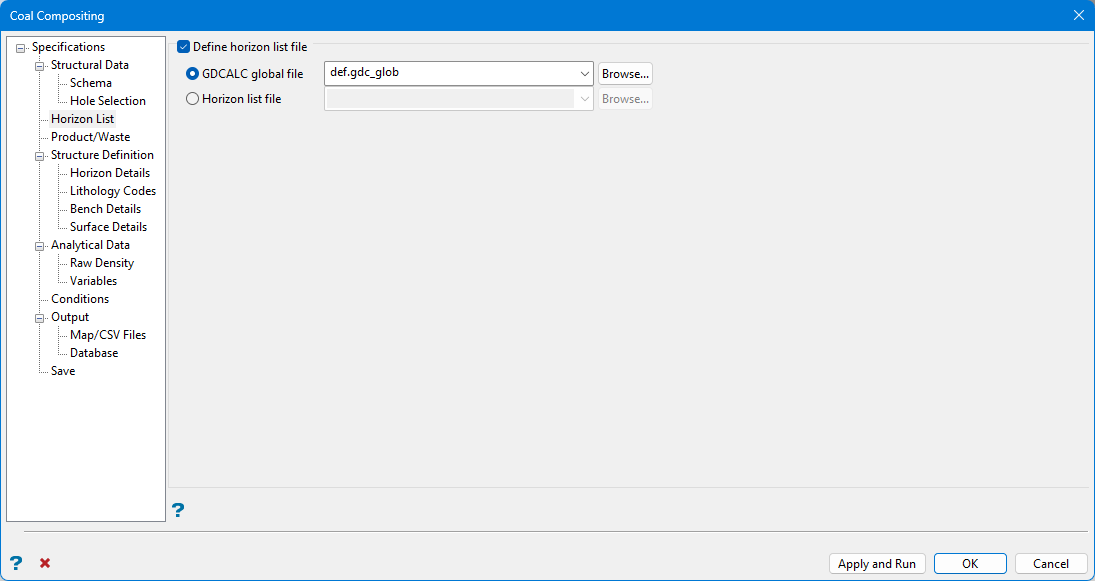Open Bench Details page
Image resolution: width=1095 pixels, height=581 pixels.
105,209
